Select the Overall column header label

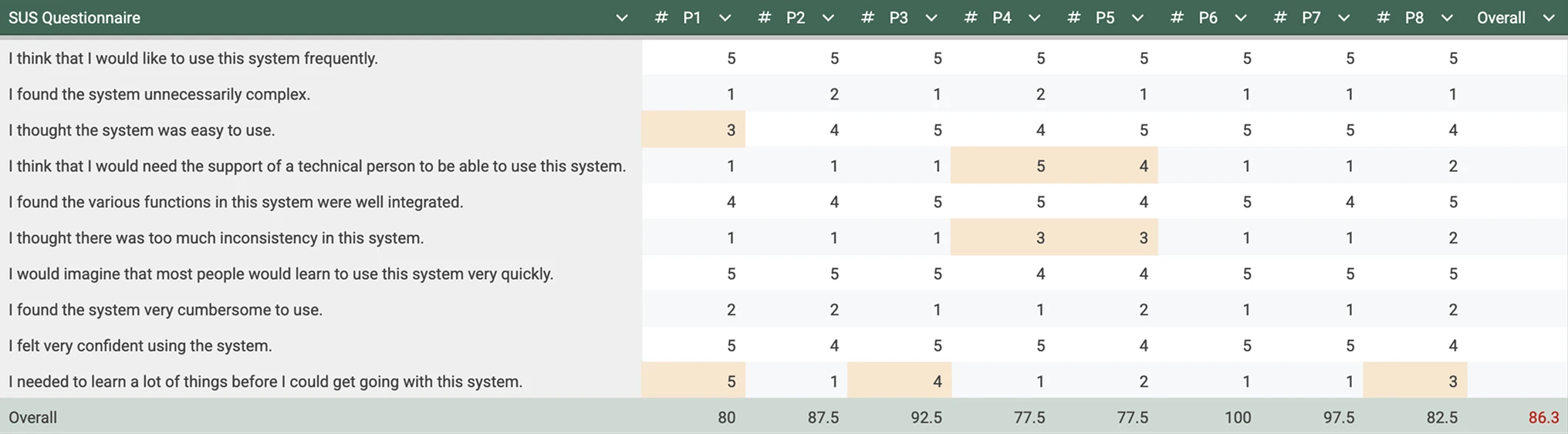1501,18
